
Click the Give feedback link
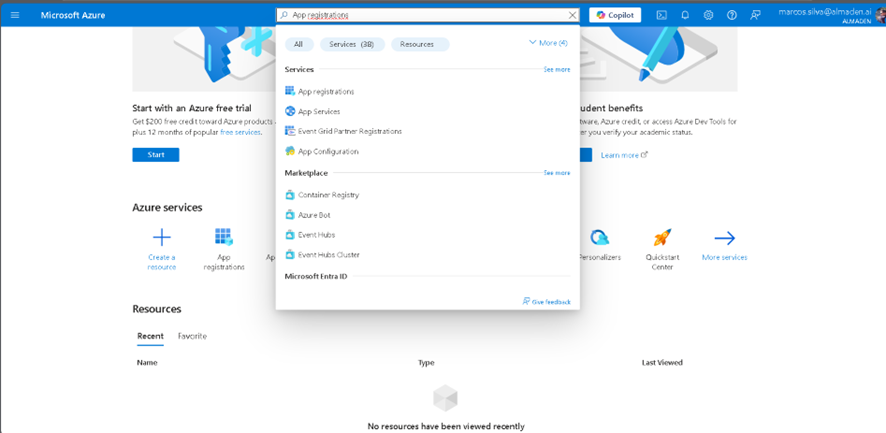click(x=546, y=301)
